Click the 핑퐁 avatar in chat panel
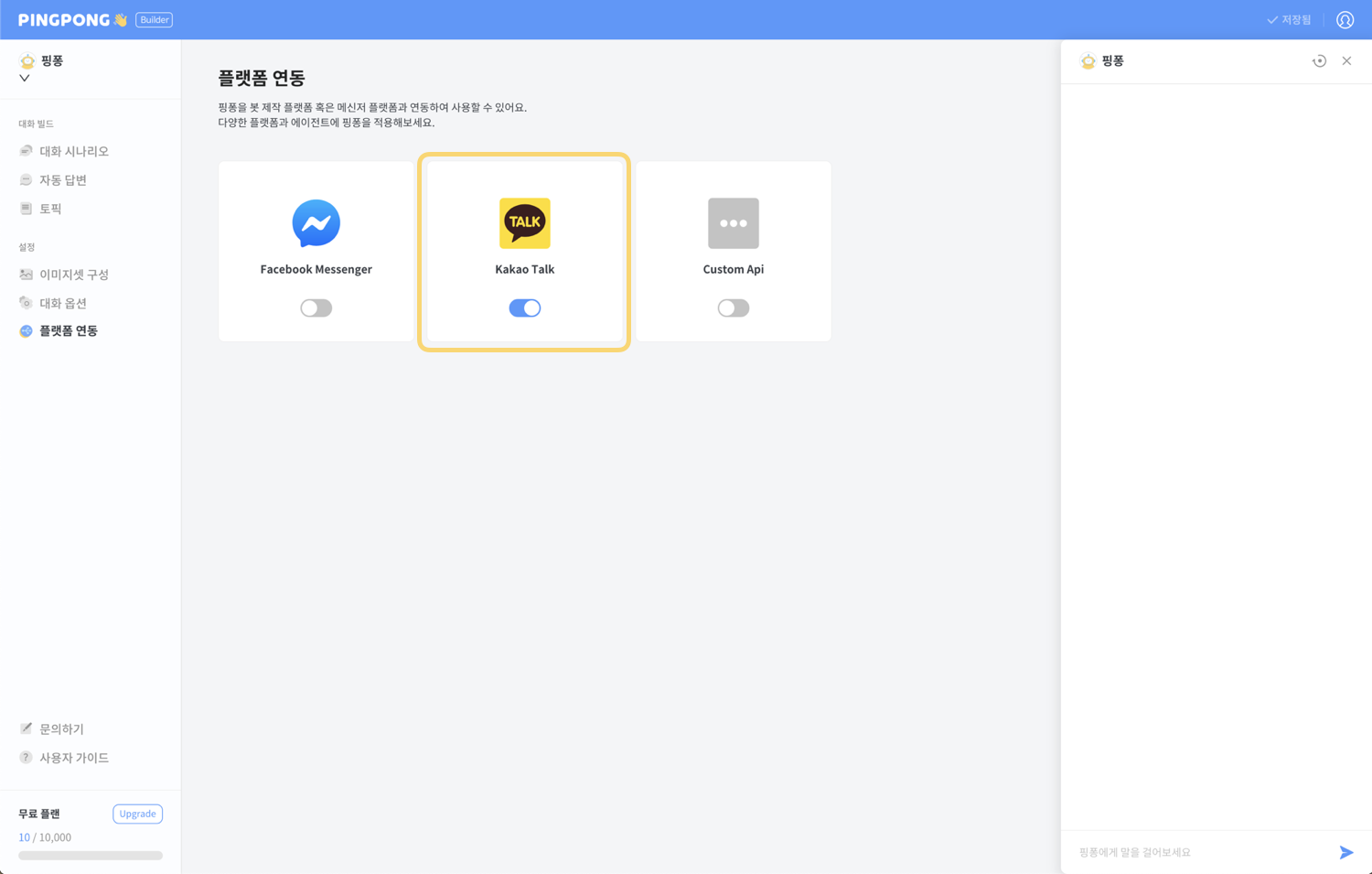The height and width of the screenshot is (874, 1372). [x=1088, y=61]
